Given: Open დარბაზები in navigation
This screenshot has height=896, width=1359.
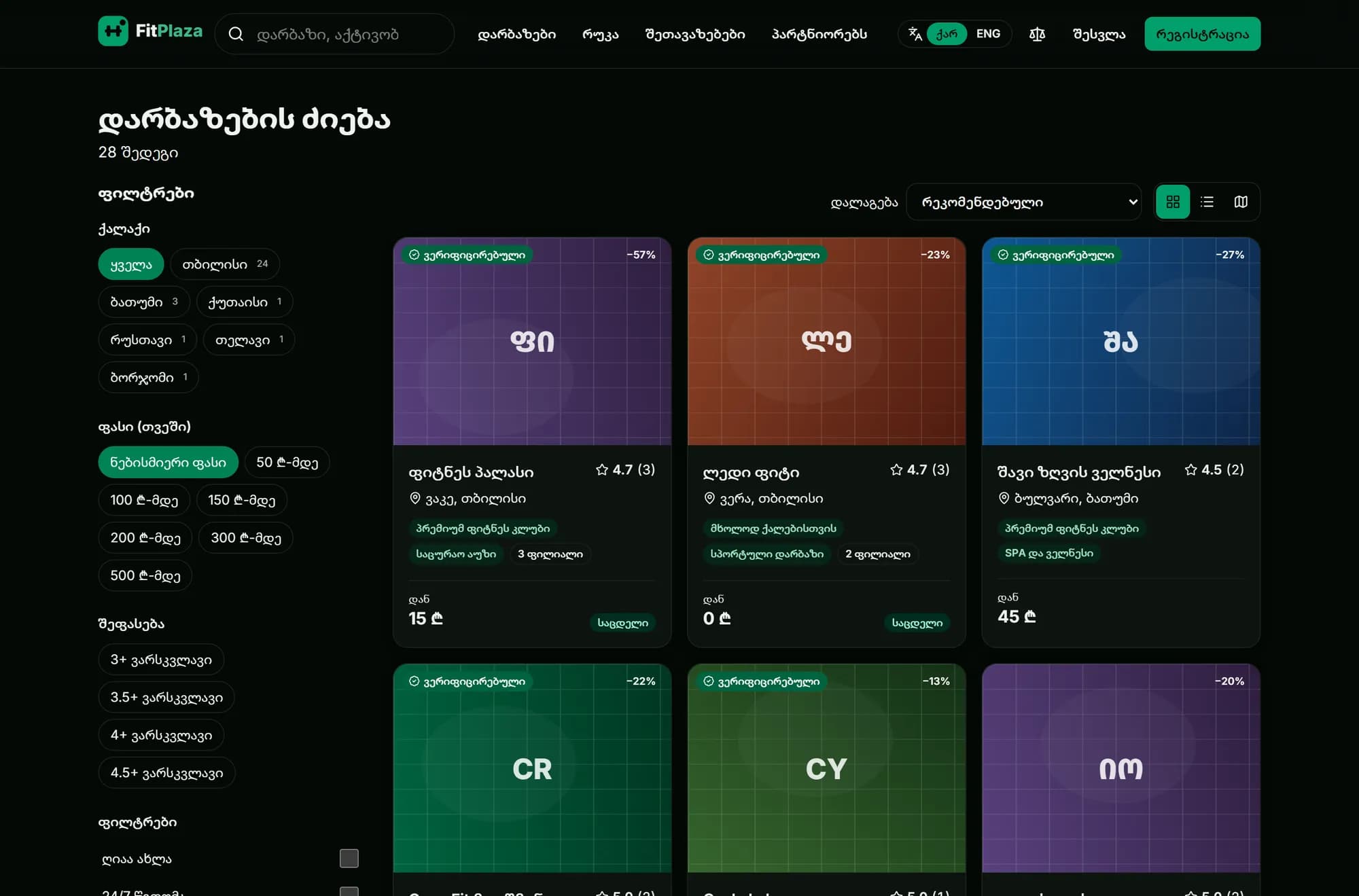Looking at the screenshot, I should click(x=516, y=34).
